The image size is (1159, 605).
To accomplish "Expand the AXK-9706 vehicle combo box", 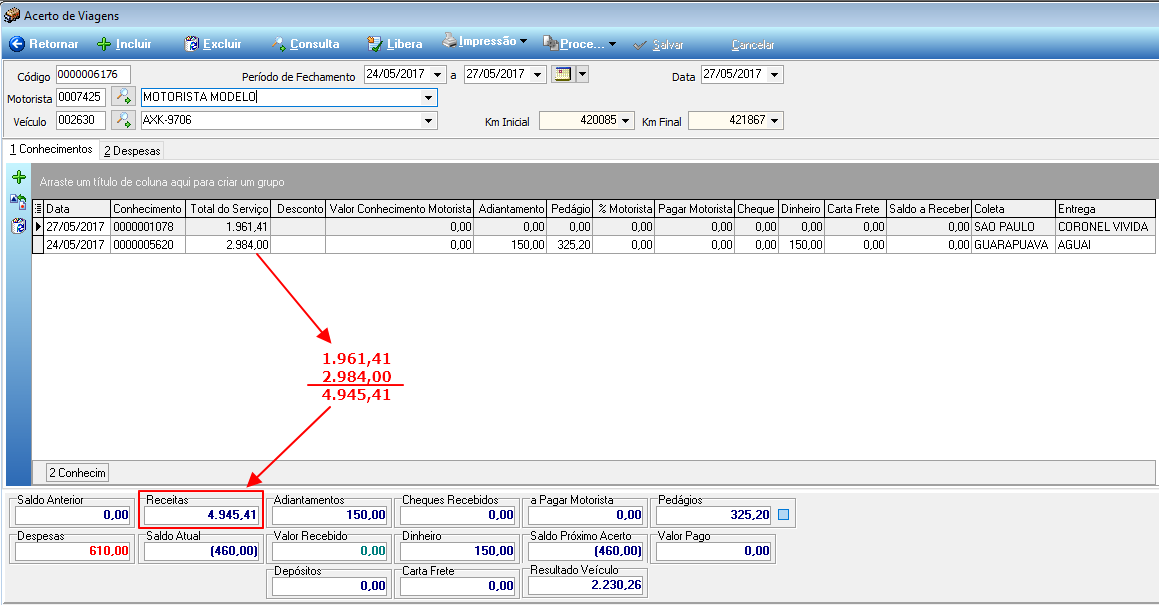I will (x=428, y=121).
